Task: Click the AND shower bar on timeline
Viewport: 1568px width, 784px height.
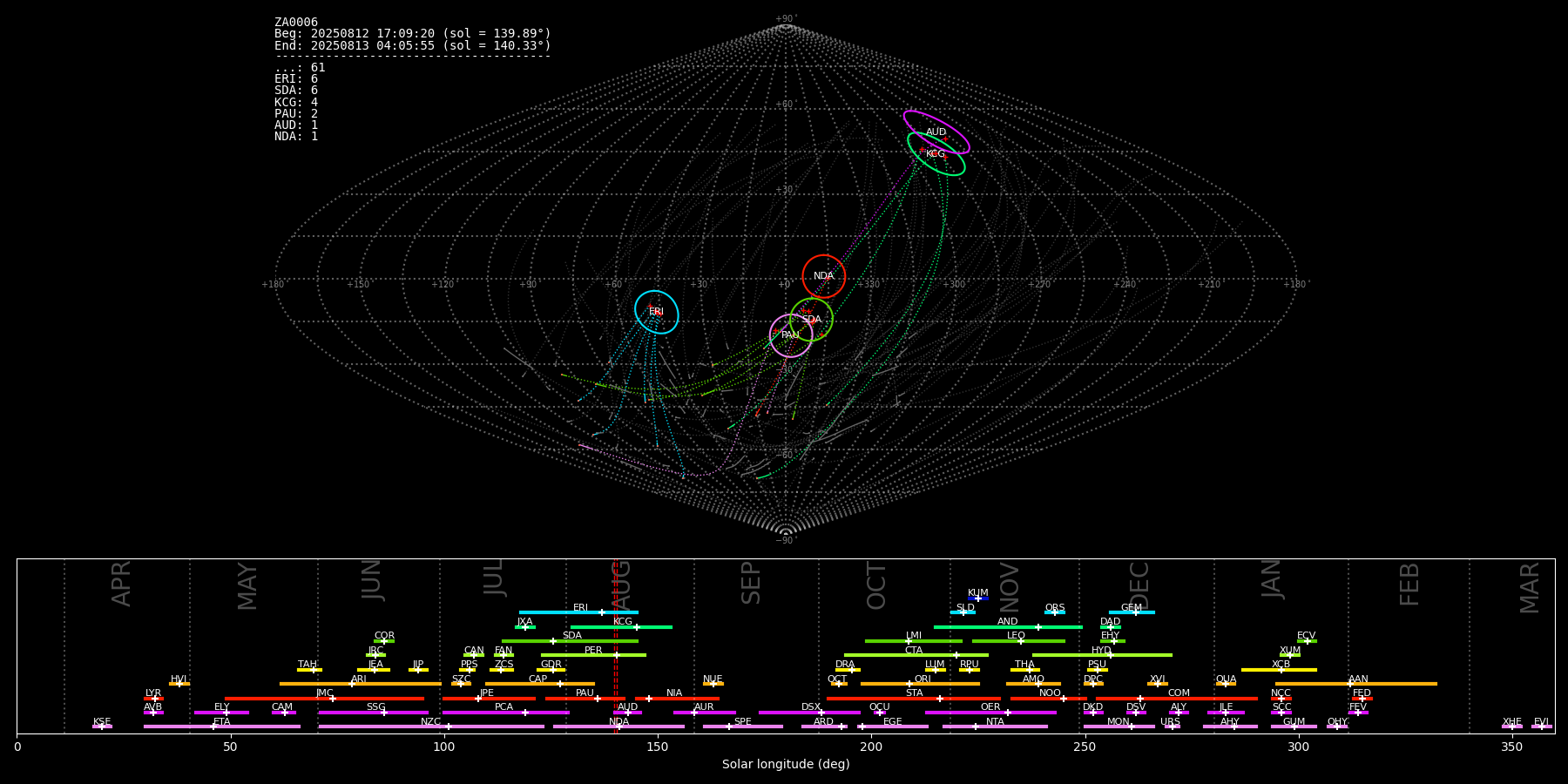Action: pyautogui.click(x=1008, y=627)
